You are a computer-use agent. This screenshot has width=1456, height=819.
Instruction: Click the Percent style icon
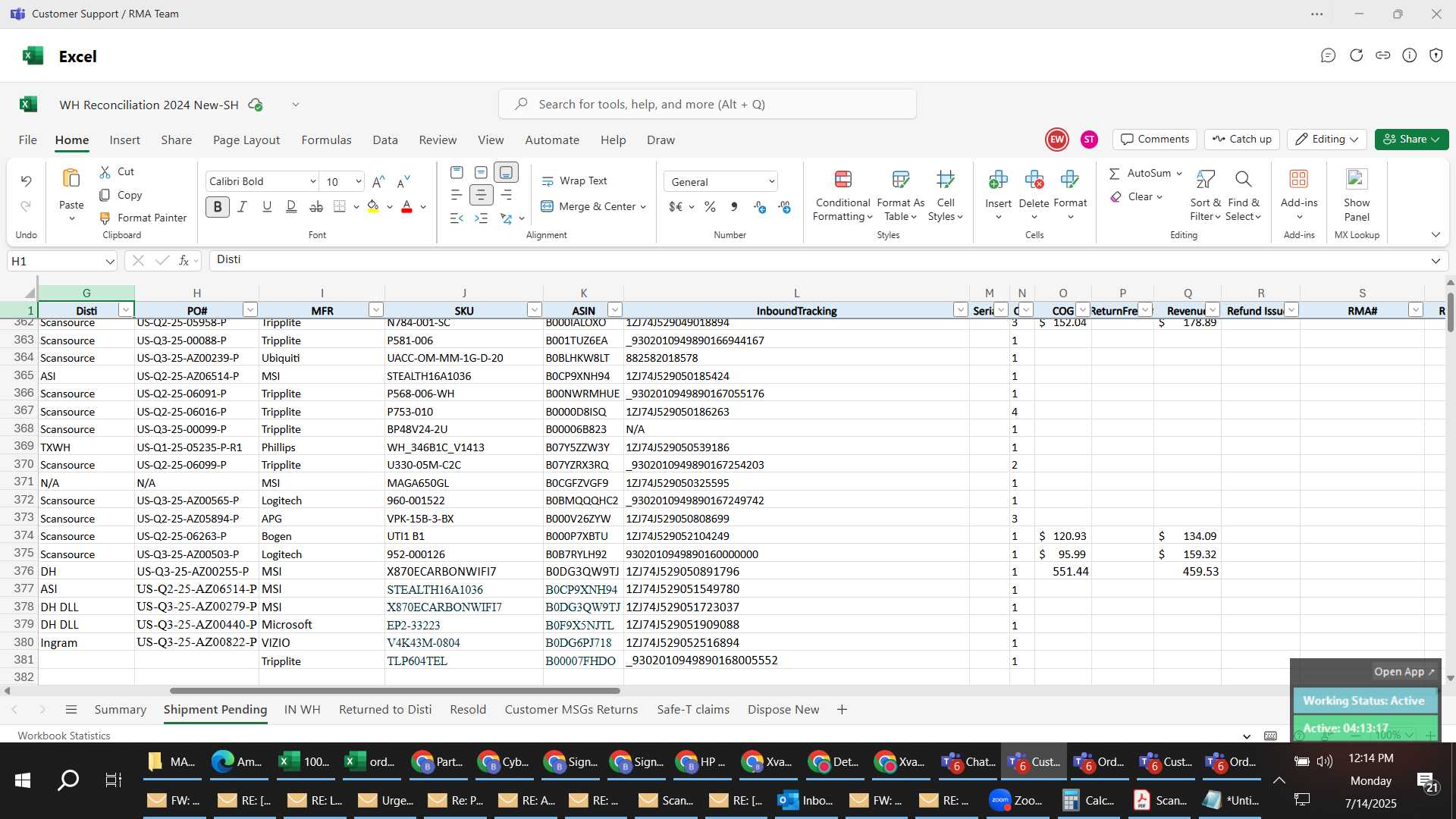(710, 206)
